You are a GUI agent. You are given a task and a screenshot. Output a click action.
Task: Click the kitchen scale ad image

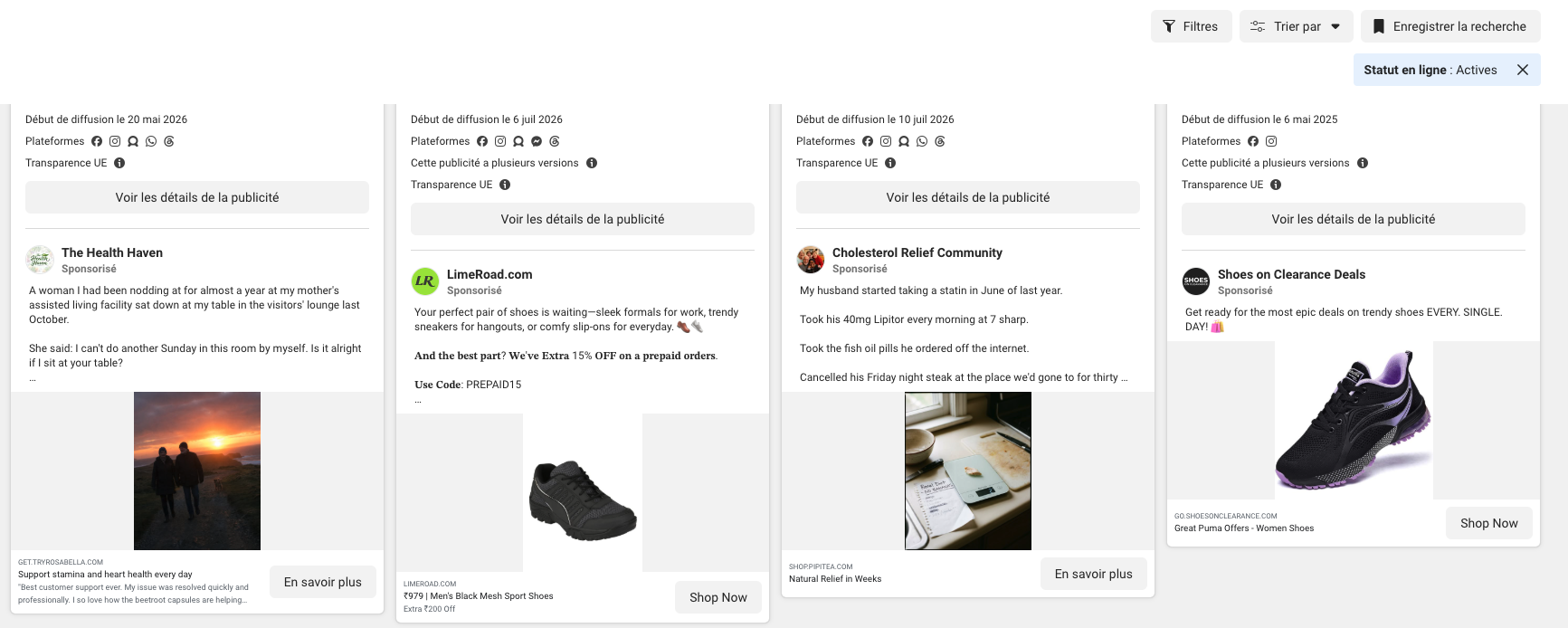(x=968, y=471)
